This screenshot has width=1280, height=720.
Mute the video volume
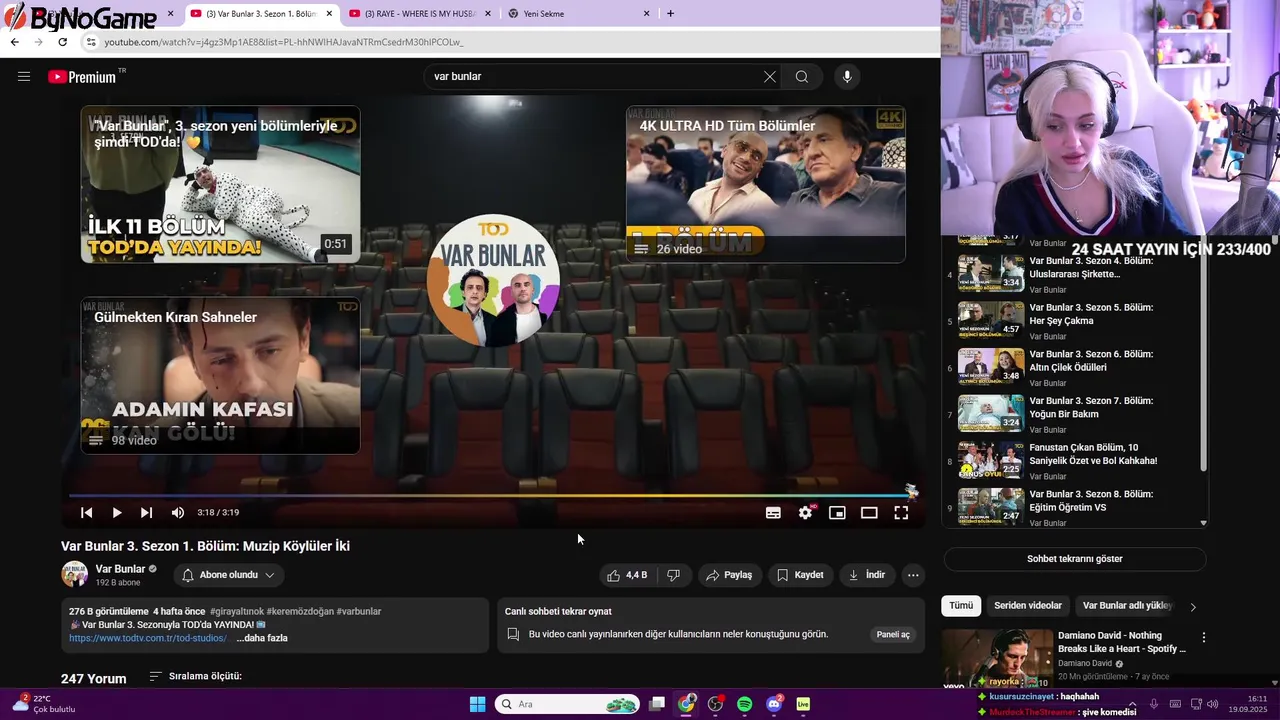[x=178, y=513]
